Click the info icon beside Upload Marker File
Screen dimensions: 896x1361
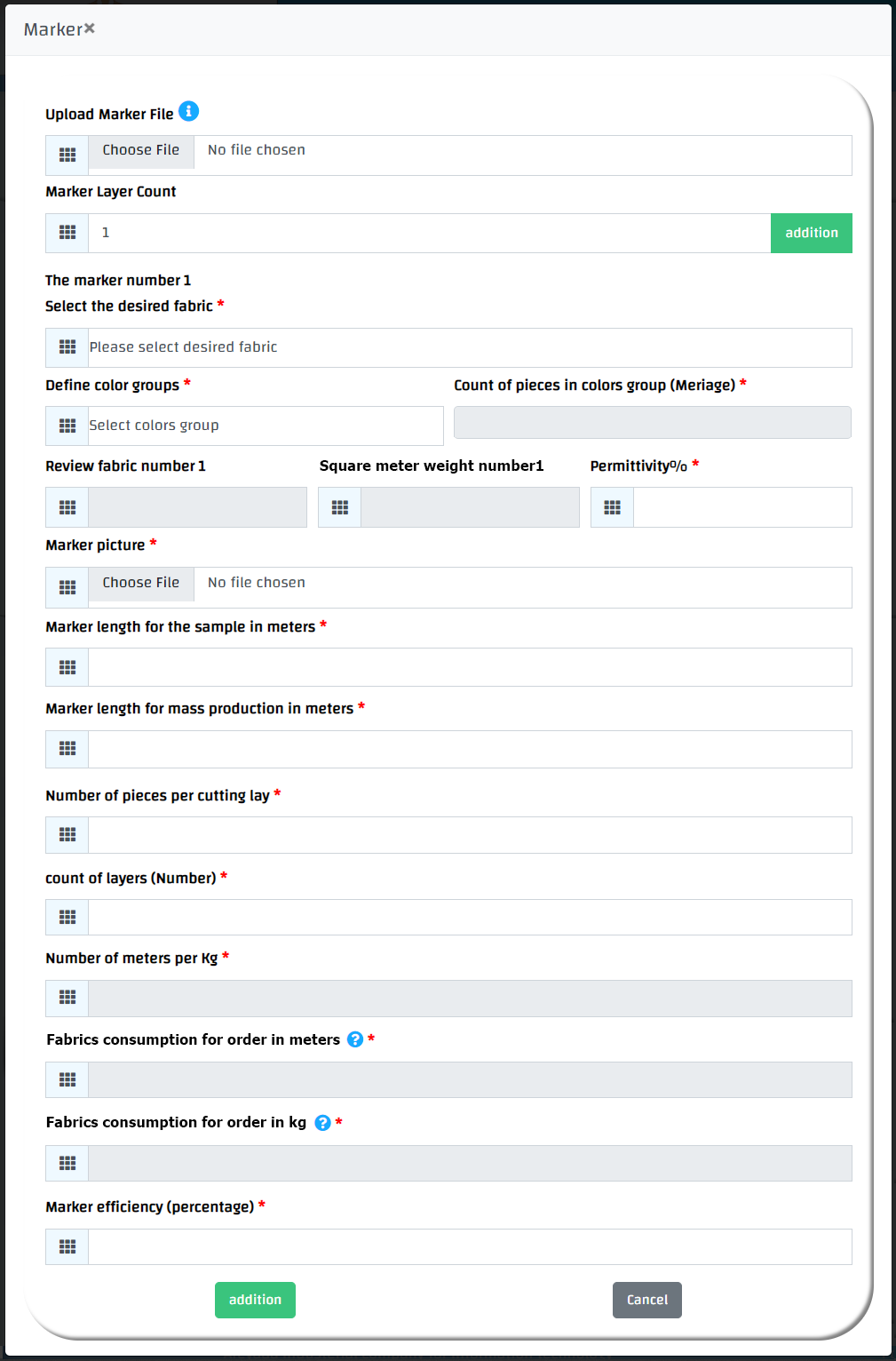tap(188, 111)
